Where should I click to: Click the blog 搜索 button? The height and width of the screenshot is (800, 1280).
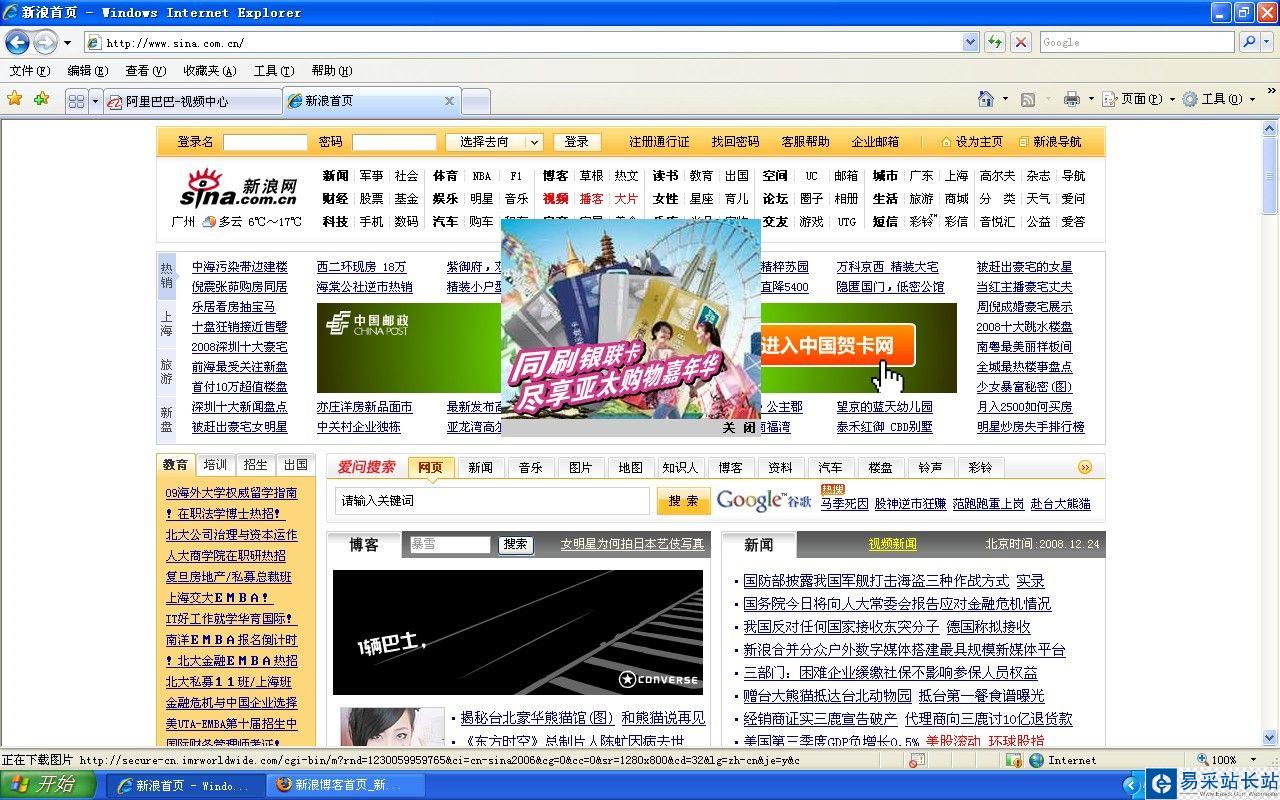(516, 544)
